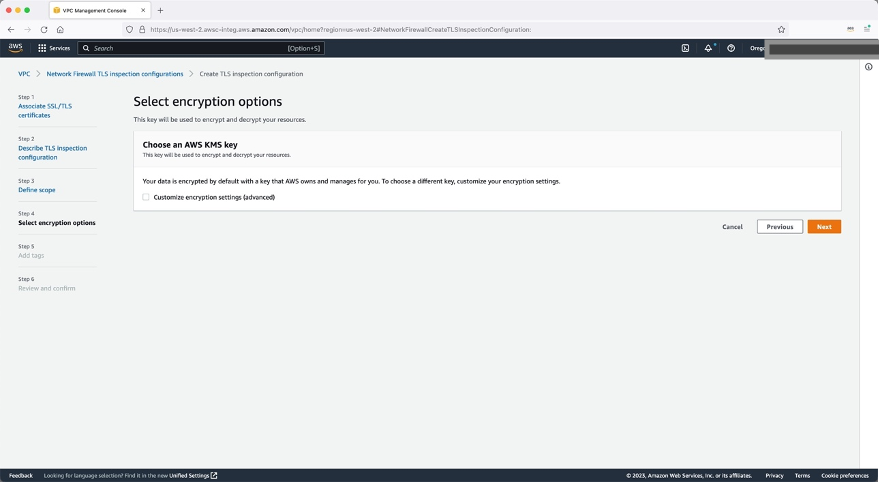This screenshot has width=879, height=483.
Task: Click the Unified Settings external link icon
Action: [x=214, y=476]
